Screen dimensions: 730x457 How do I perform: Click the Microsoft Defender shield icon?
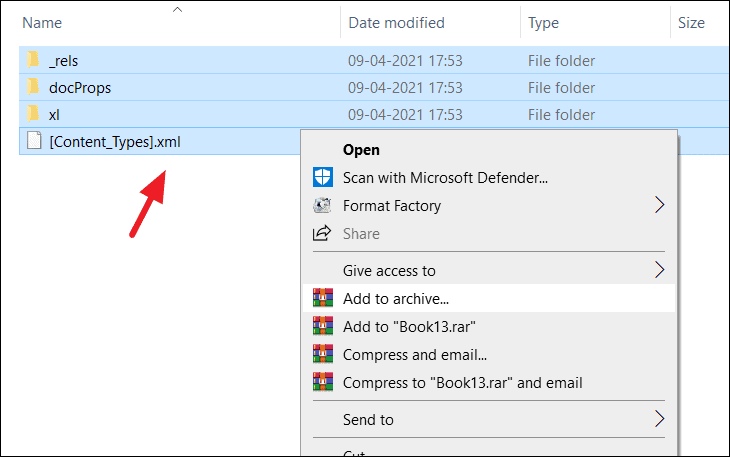click(323, 177)
